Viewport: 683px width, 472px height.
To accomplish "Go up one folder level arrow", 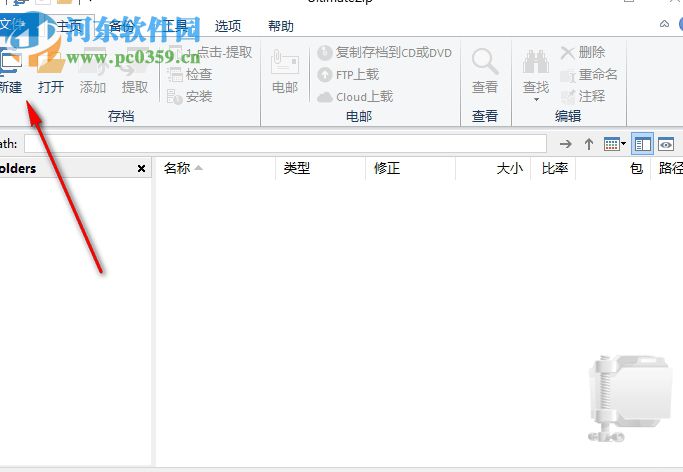I will click(589, 144).
